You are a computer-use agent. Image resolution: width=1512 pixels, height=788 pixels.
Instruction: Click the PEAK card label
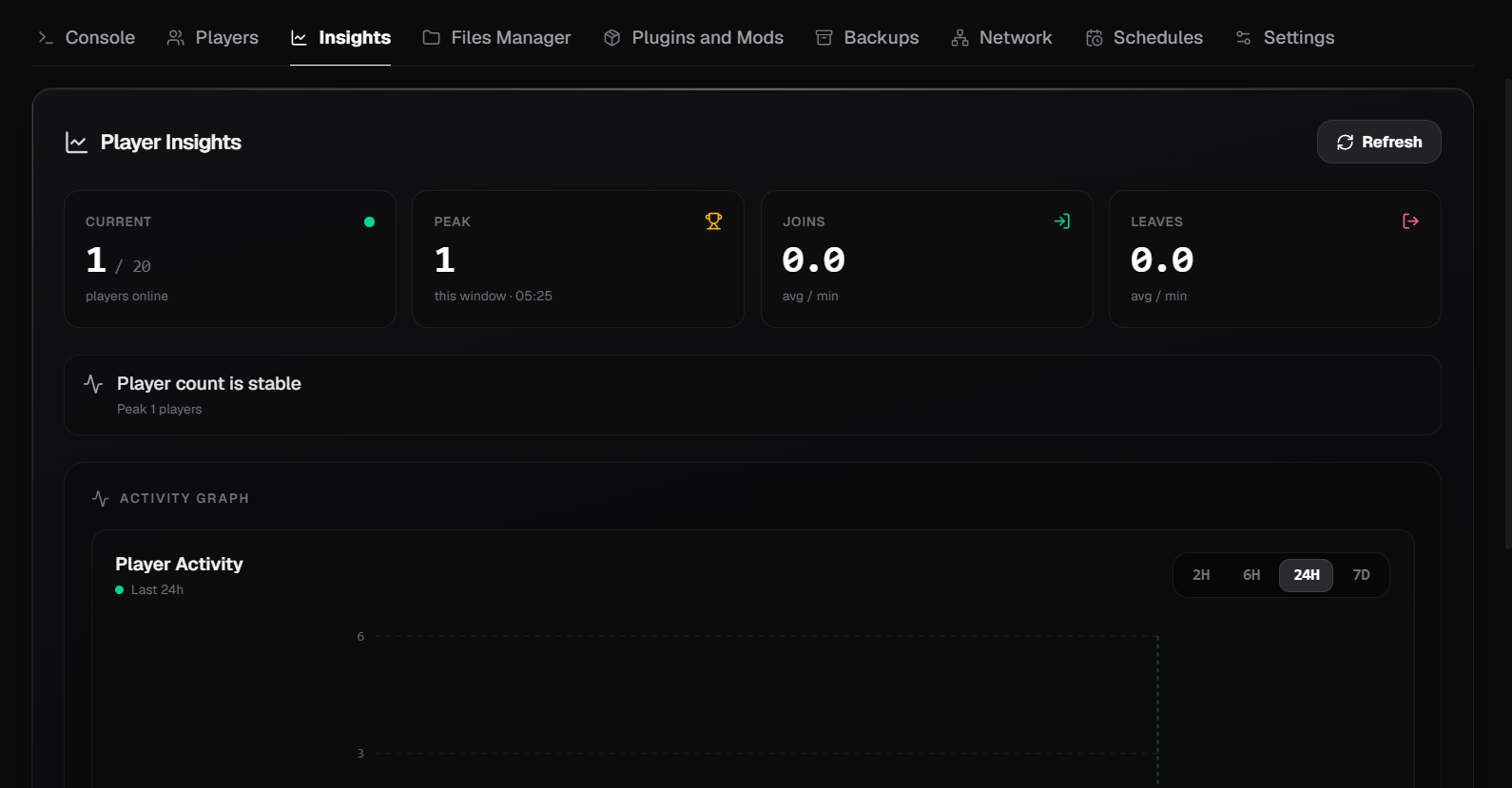[x=453, y=221]
